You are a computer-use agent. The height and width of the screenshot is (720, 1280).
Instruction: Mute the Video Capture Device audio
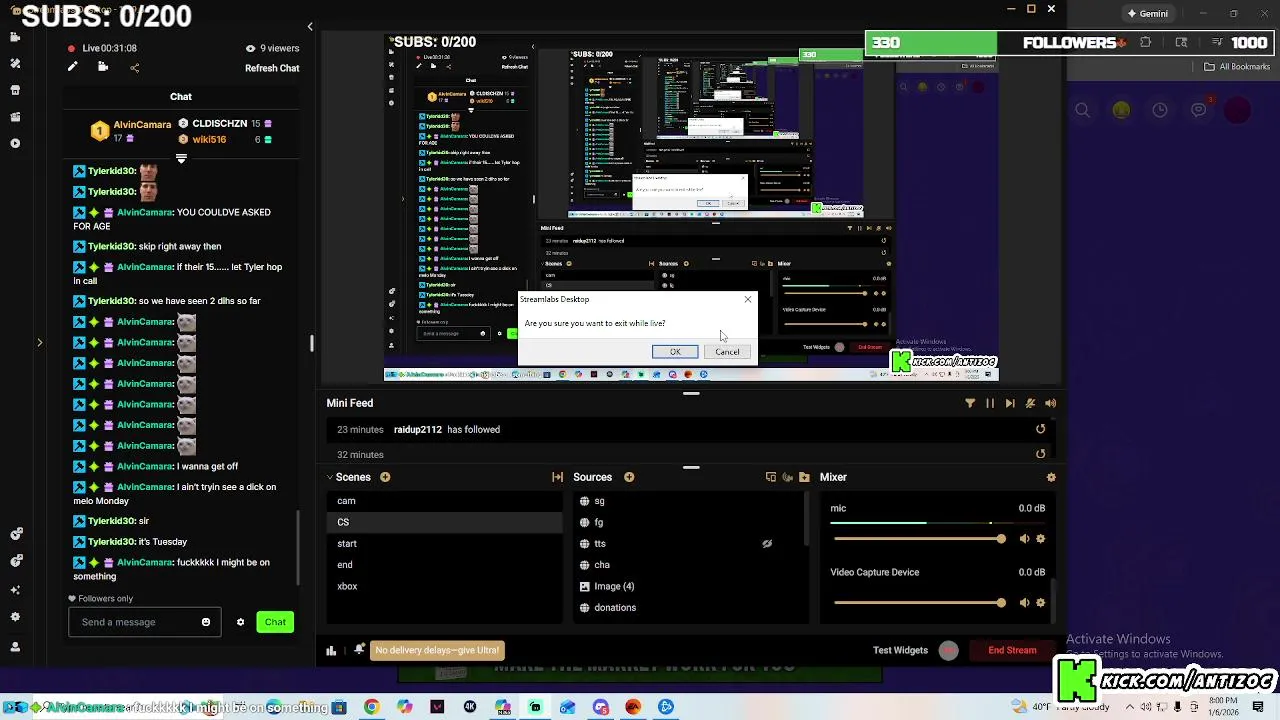(x=1024, y=602)
